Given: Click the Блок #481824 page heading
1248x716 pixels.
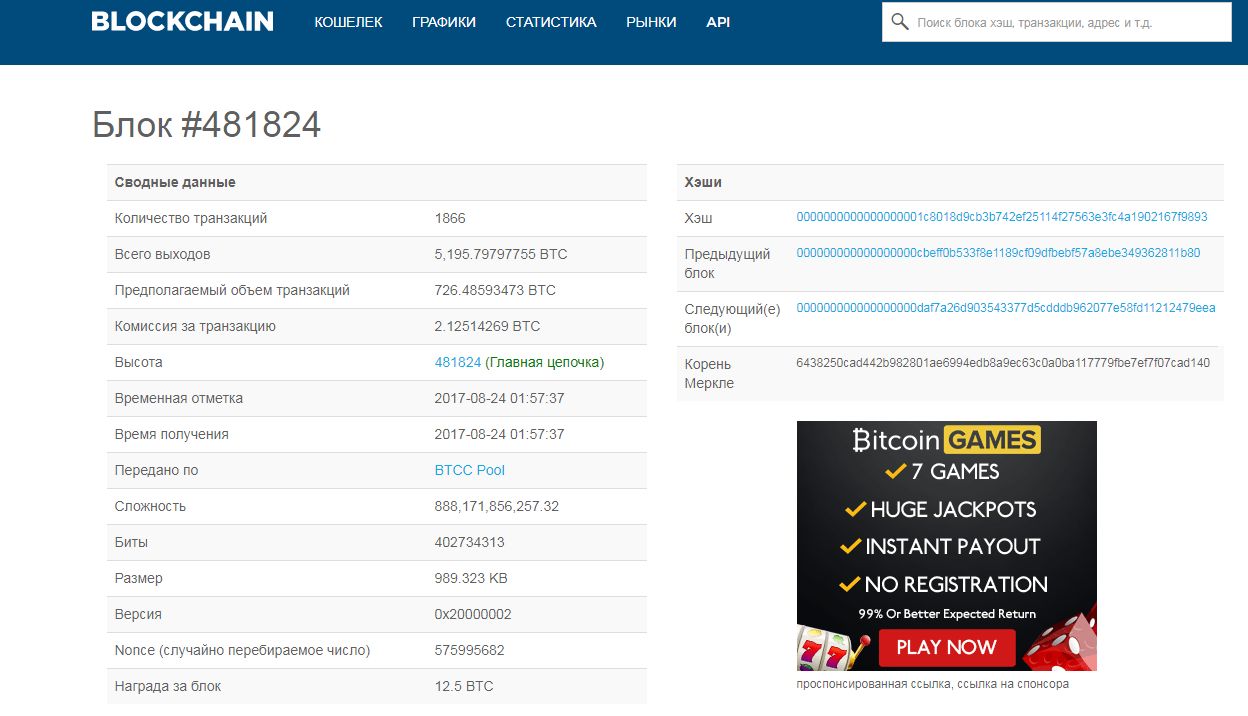Looking at the screenshot, I should pyautogui.click(x=206, y=125).
